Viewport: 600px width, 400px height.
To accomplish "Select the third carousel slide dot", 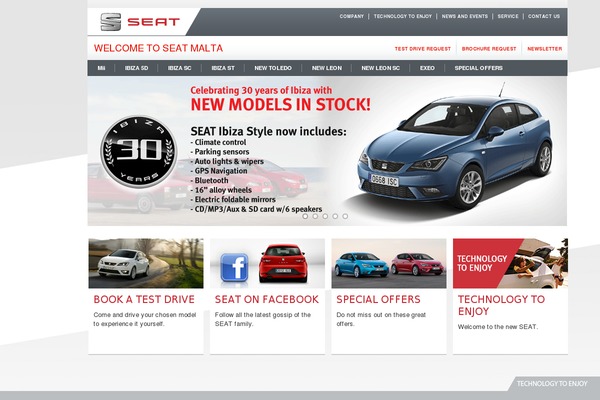I will point(325,216).
